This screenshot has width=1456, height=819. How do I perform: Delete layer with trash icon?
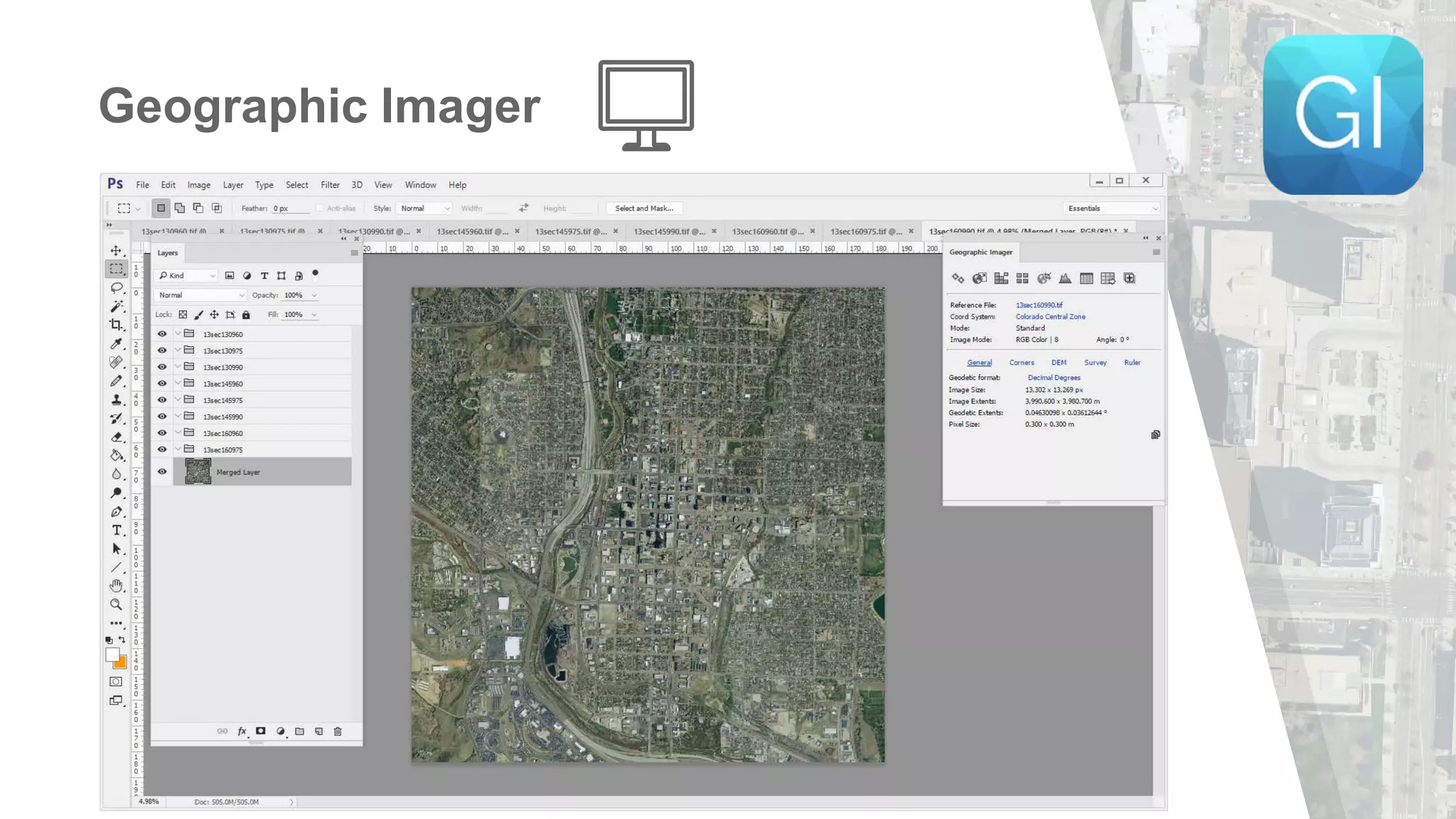(338, 731)
